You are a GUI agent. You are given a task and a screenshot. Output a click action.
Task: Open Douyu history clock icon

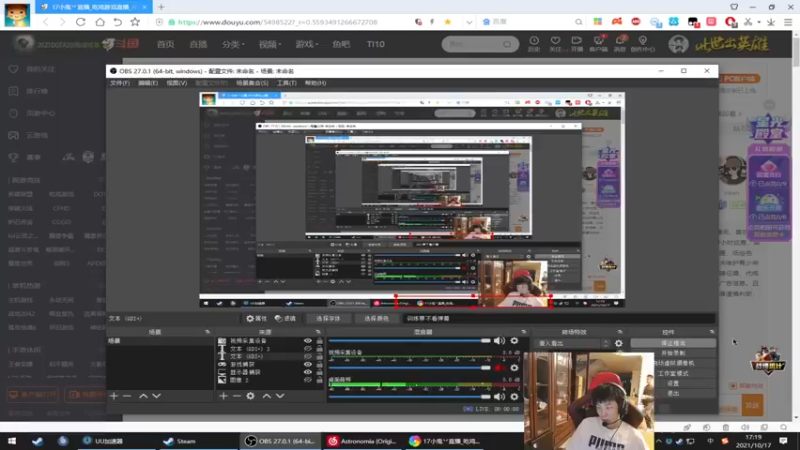pos(534,43)
